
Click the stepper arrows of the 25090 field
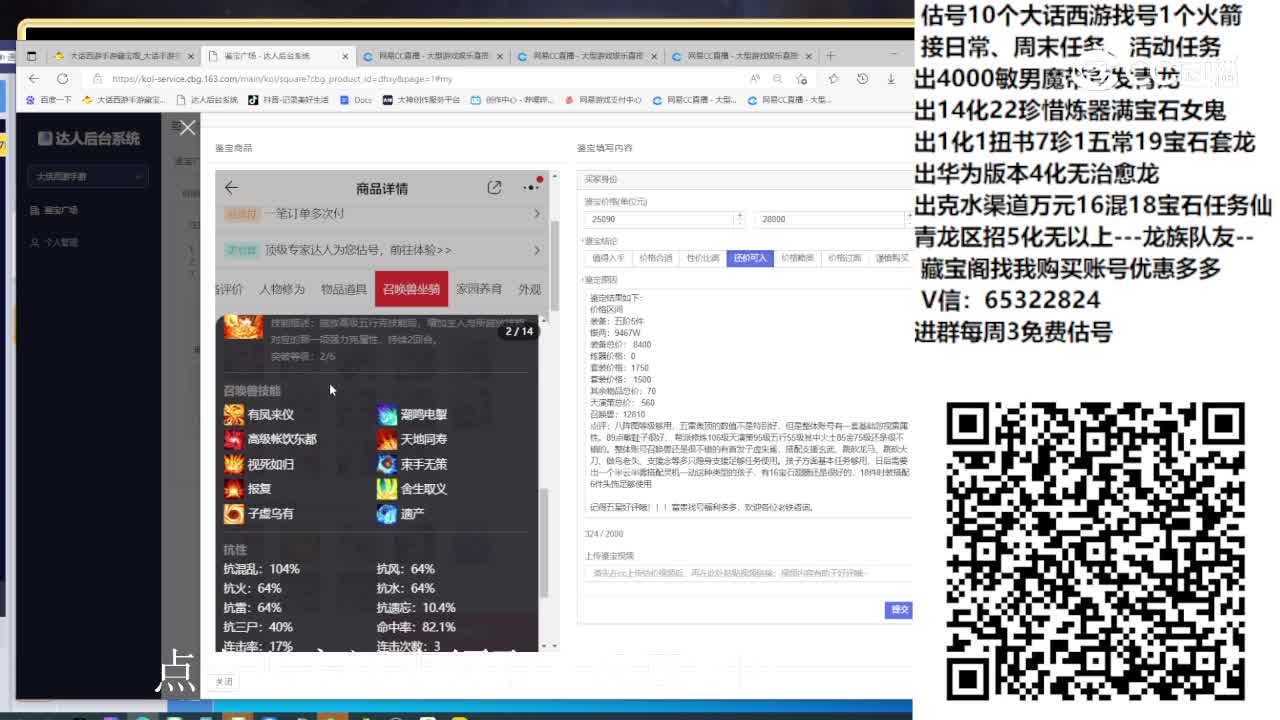pos(740,219)
